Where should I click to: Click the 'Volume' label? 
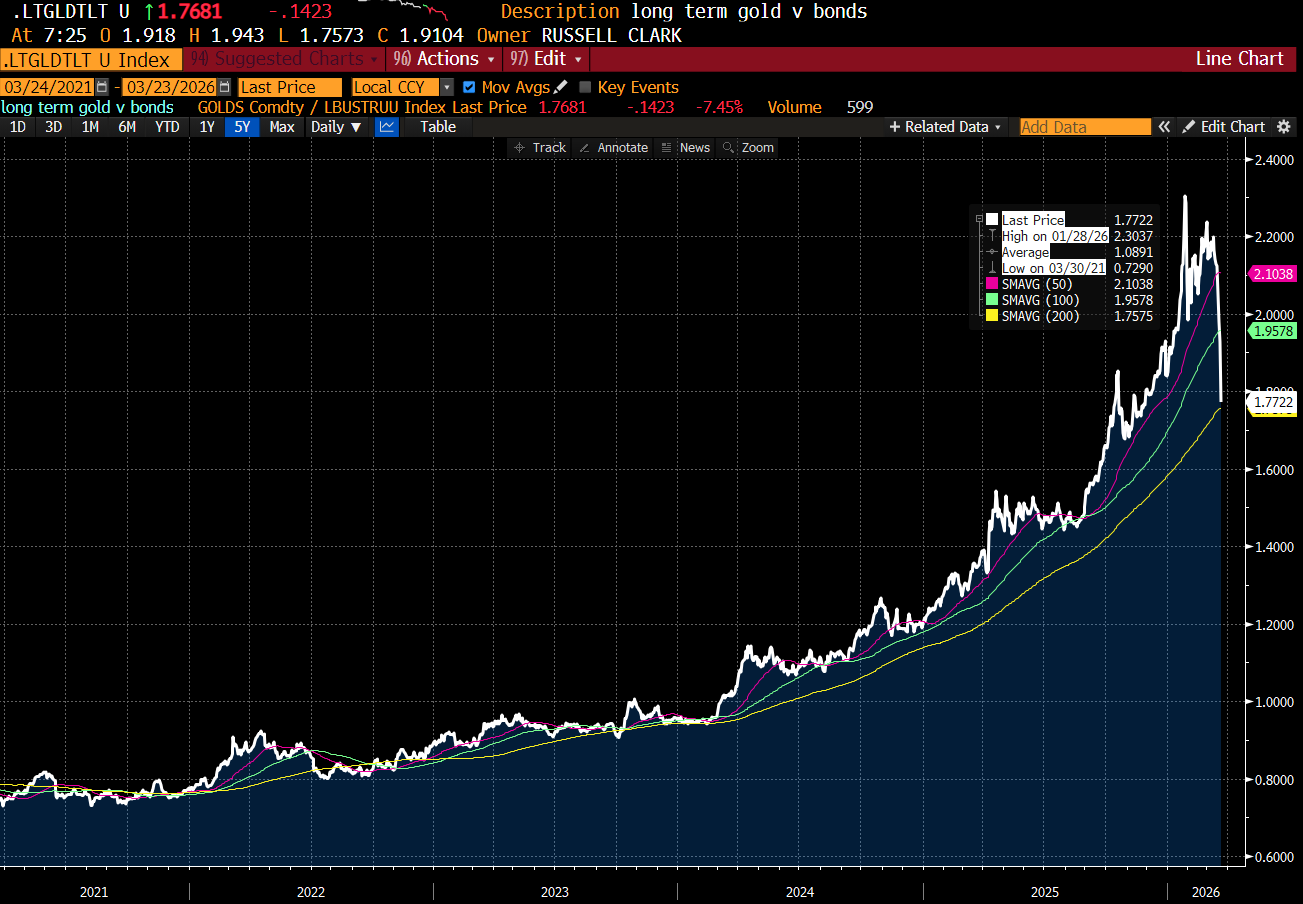click(x=794, y=107)
